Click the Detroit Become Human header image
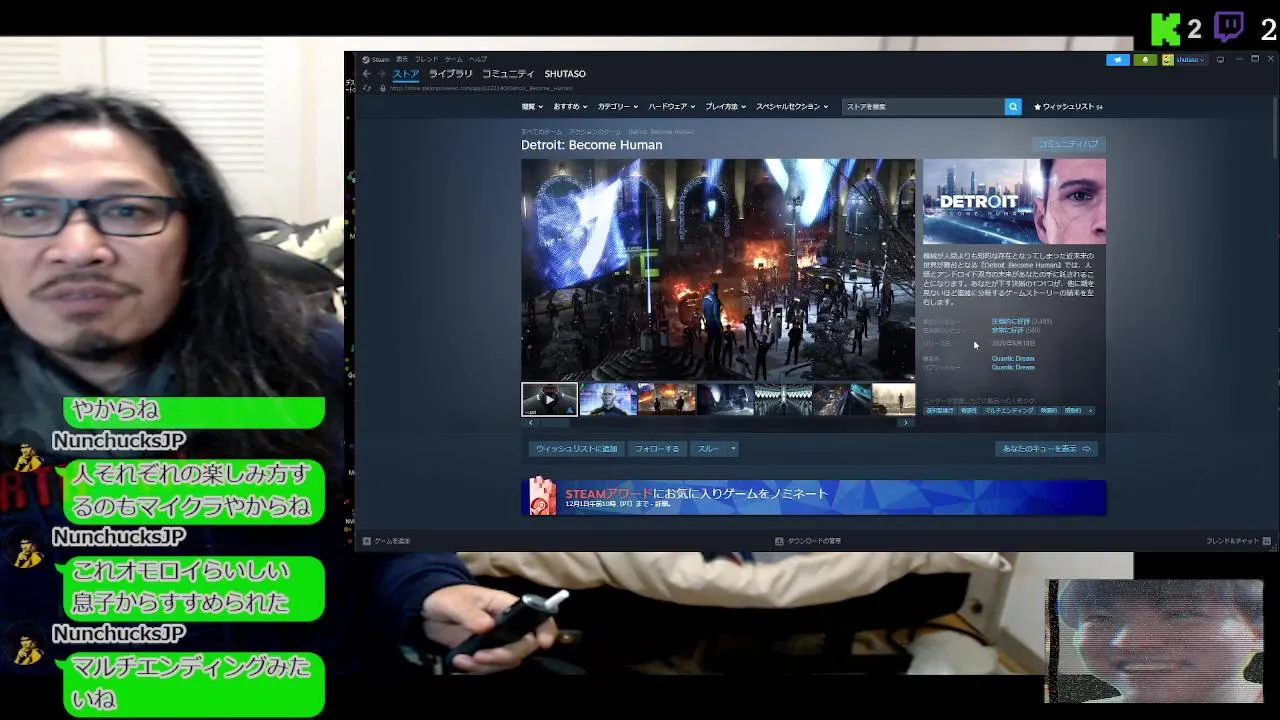Image resolution: width=1280 pixels, height=720 pixels. point(1014,201)
